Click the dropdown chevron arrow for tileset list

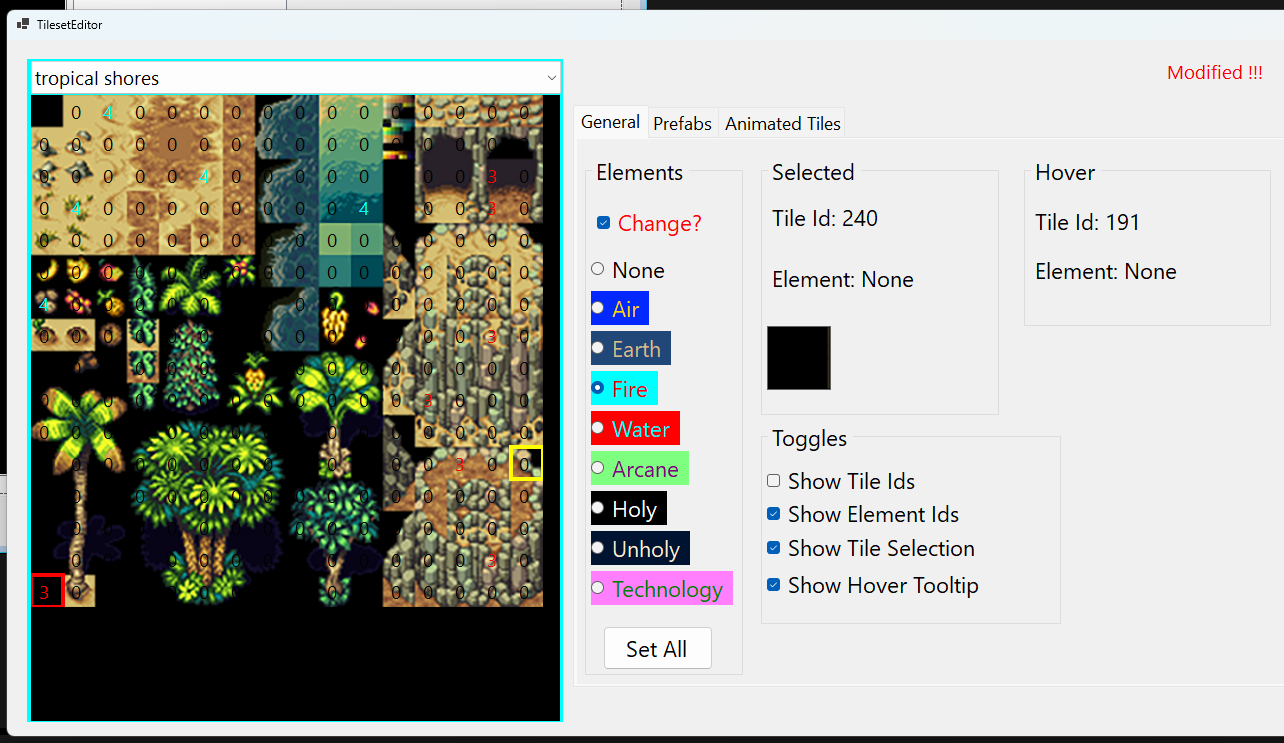click(x=550, y=78)
